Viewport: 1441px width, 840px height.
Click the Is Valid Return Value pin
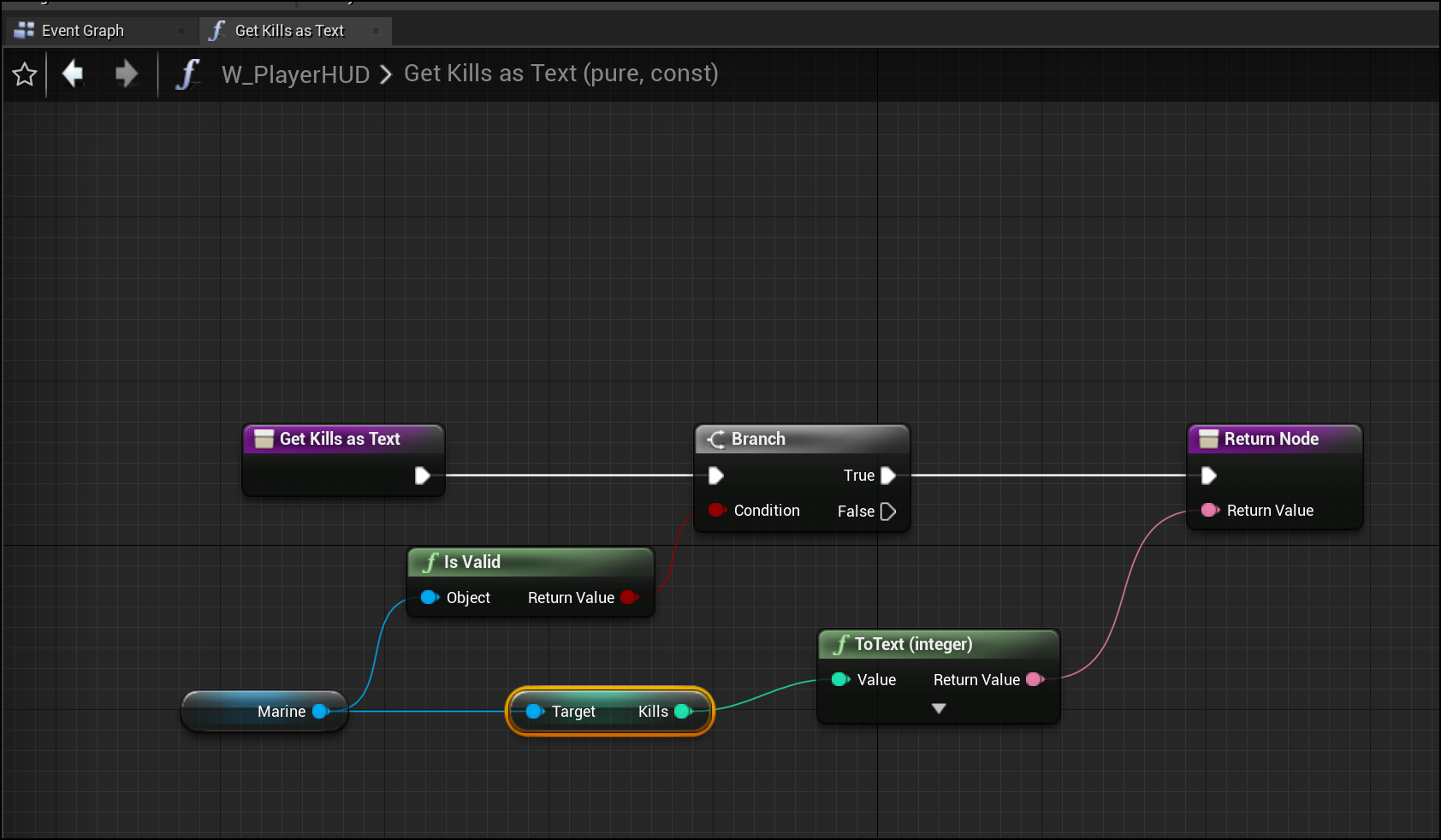pos(630,597)
